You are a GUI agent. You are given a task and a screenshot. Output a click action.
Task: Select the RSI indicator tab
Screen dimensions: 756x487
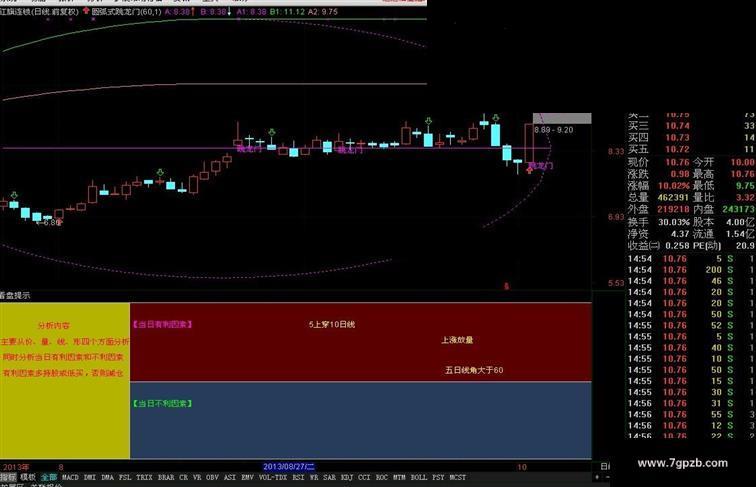point(298,477)
